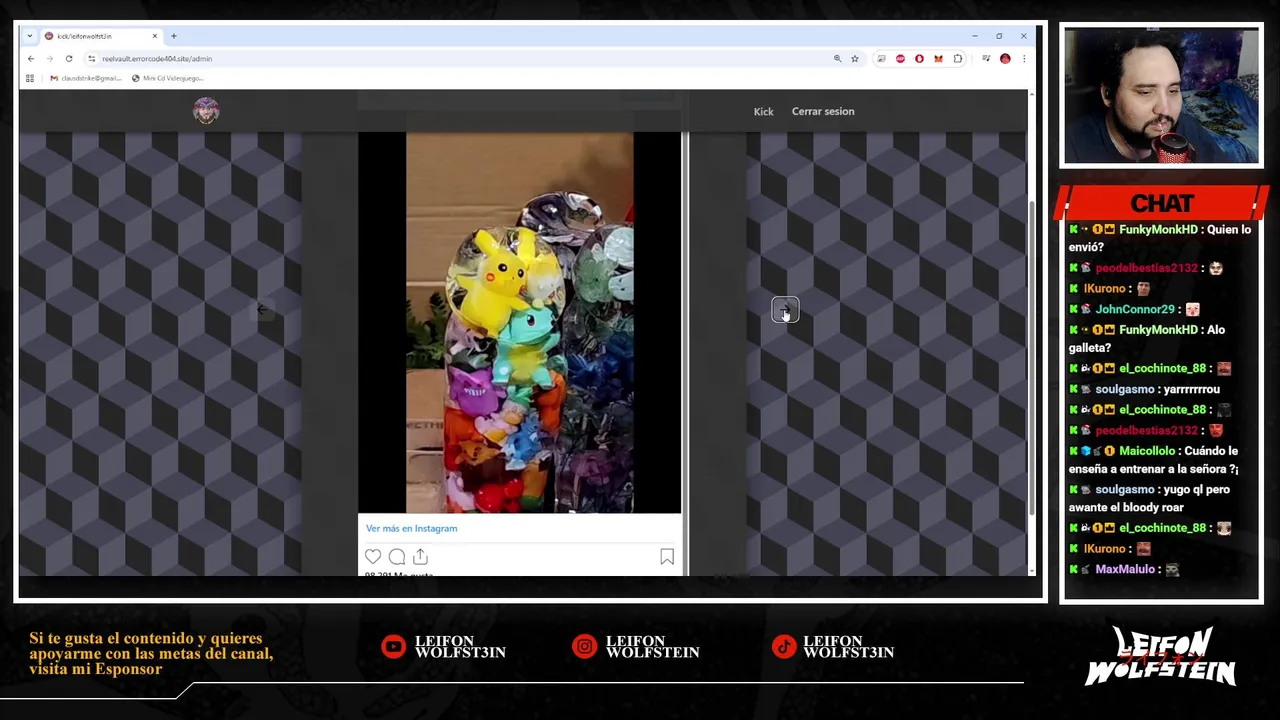Click the page vertical scrollbar
This screenshot has width=1280, height=720.
click(x=1031, y=357)
